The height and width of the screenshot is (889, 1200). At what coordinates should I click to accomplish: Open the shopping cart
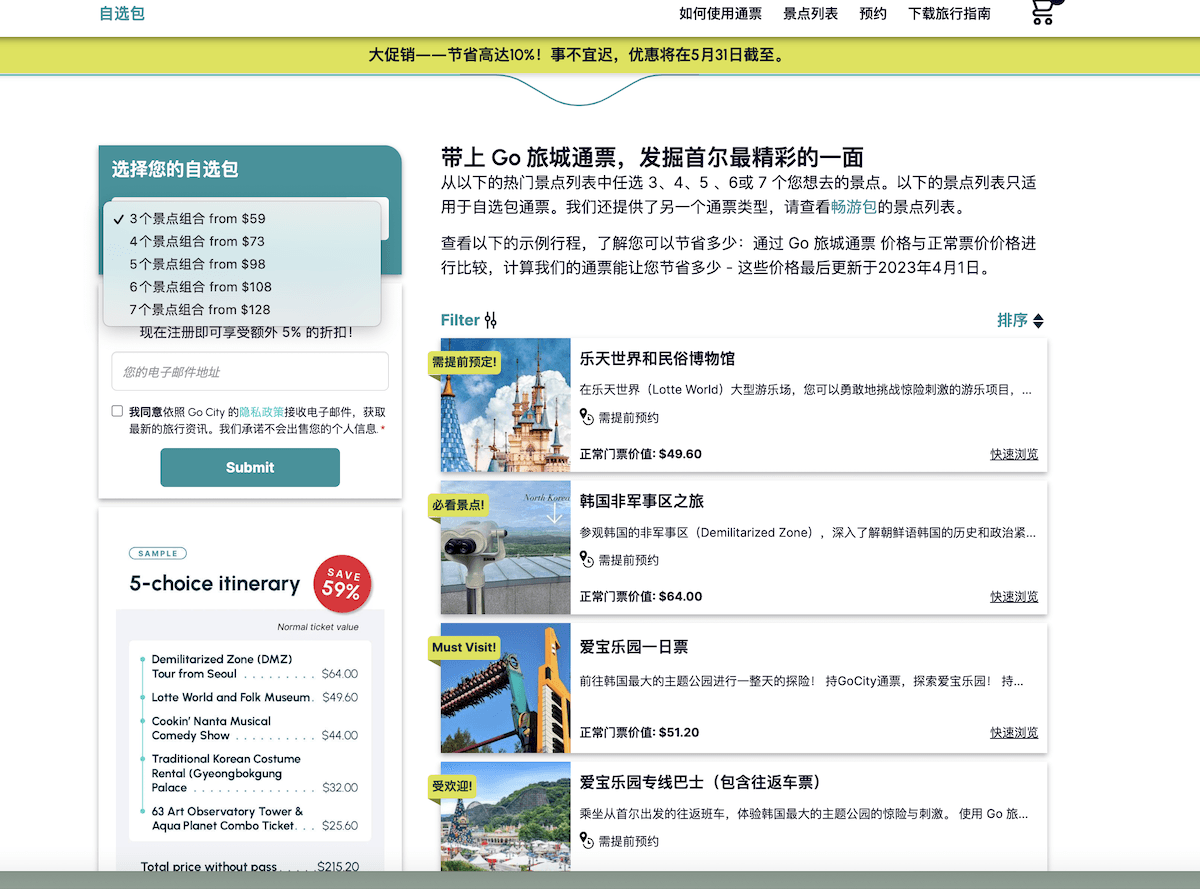pos(1044,10)
